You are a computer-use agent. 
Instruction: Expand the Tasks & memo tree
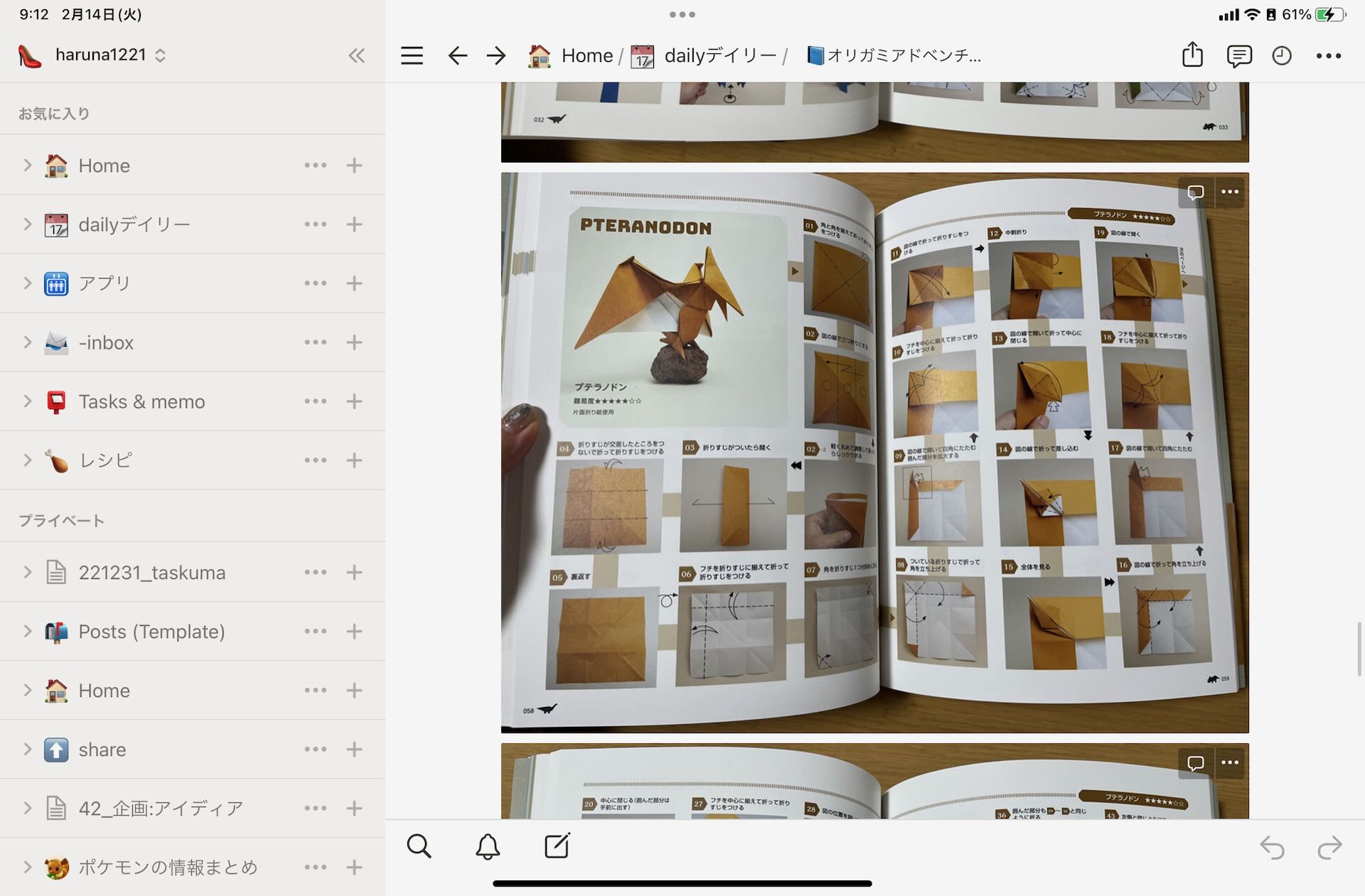[27, 401]
